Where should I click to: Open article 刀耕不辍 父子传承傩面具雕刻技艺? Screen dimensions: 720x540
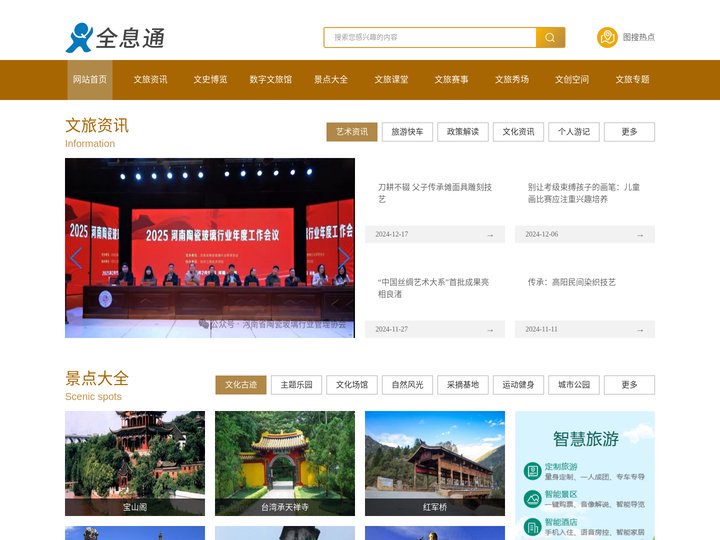[435, 193]
